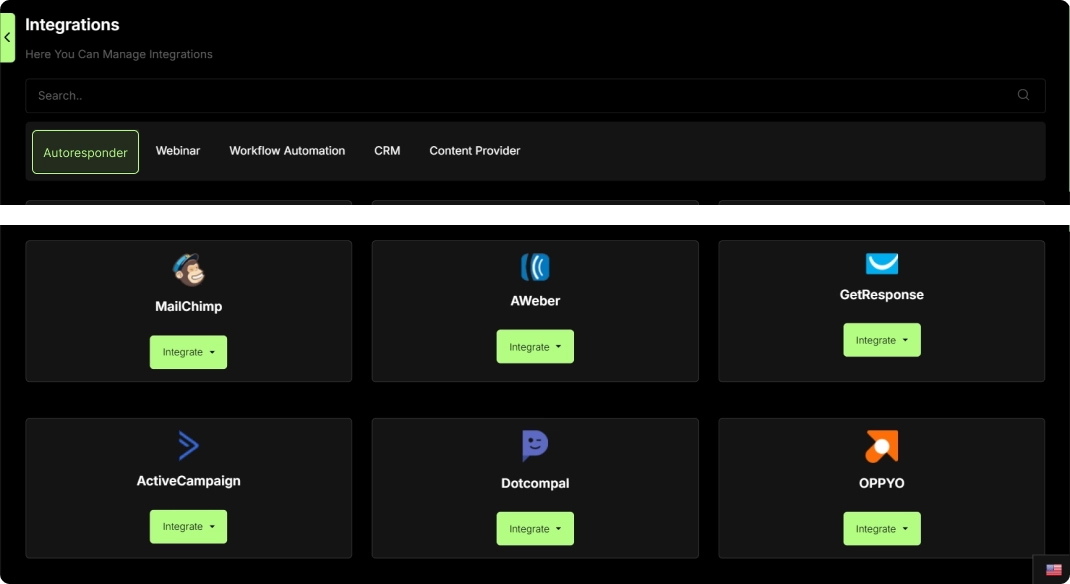Screen dimensions: 1070x584
Task: Click the OPPYO name label
Action: click(882, 483)
